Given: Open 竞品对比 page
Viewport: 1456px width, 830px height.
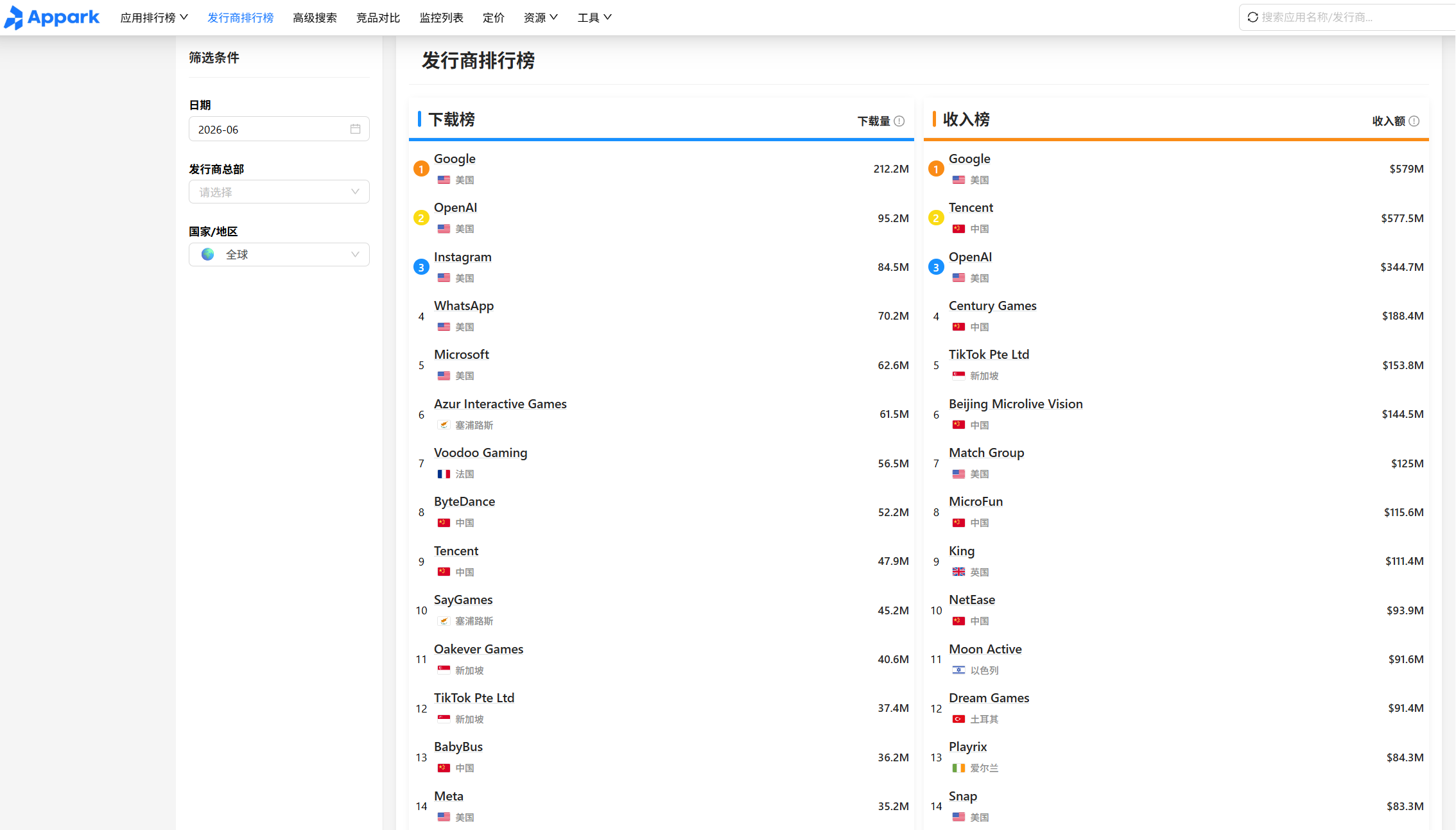Looking at the screenshot, I should [378, 17].
